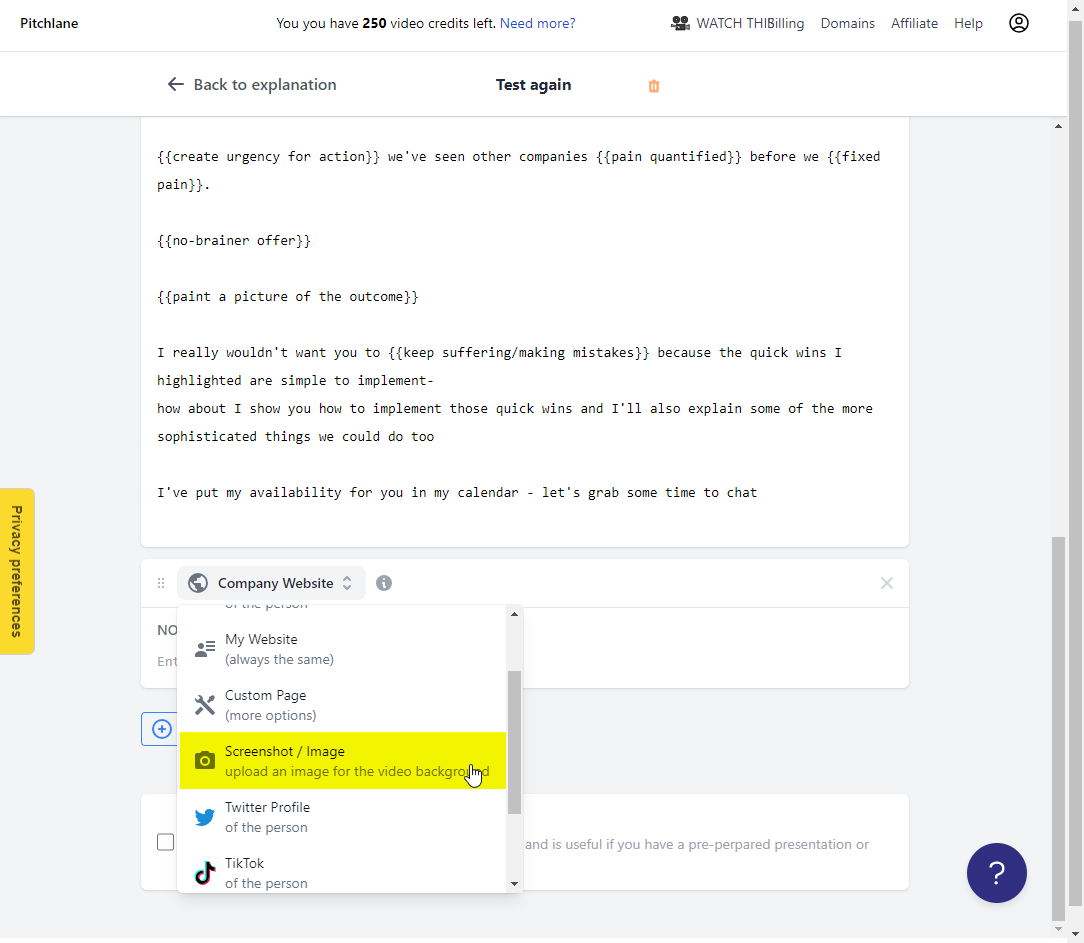The width and height of the screenshot is (1084, 943).
Task: Remove the Company Website block with X
Action: 887,583
